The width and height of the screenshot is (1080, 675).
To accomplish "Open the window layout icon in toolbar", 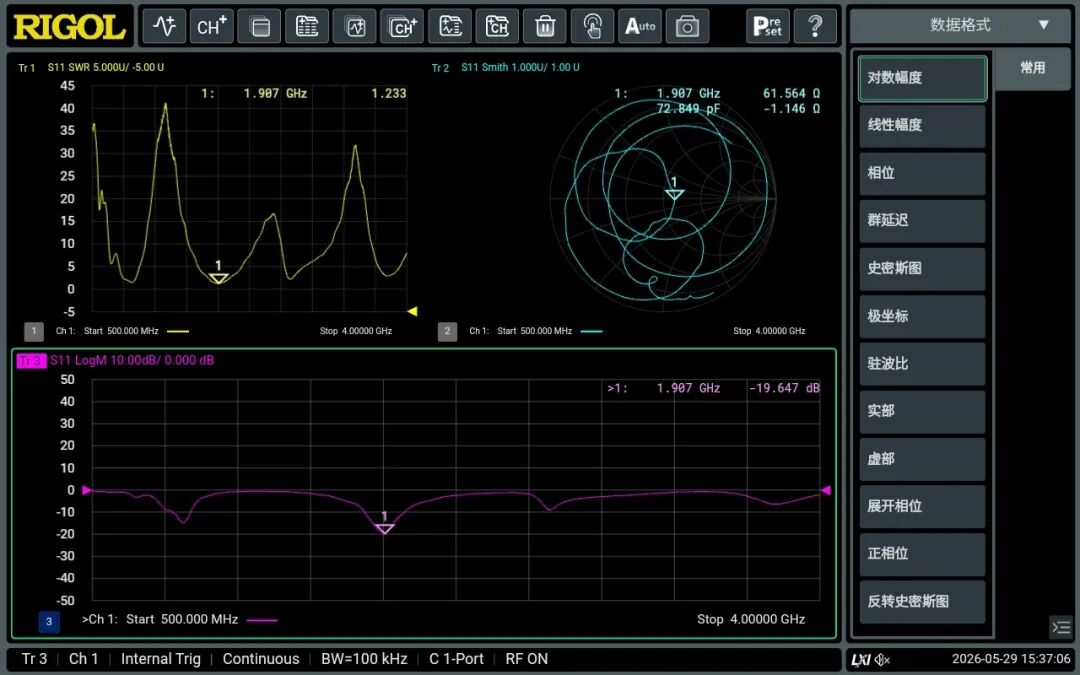I will tap(260, 26).
